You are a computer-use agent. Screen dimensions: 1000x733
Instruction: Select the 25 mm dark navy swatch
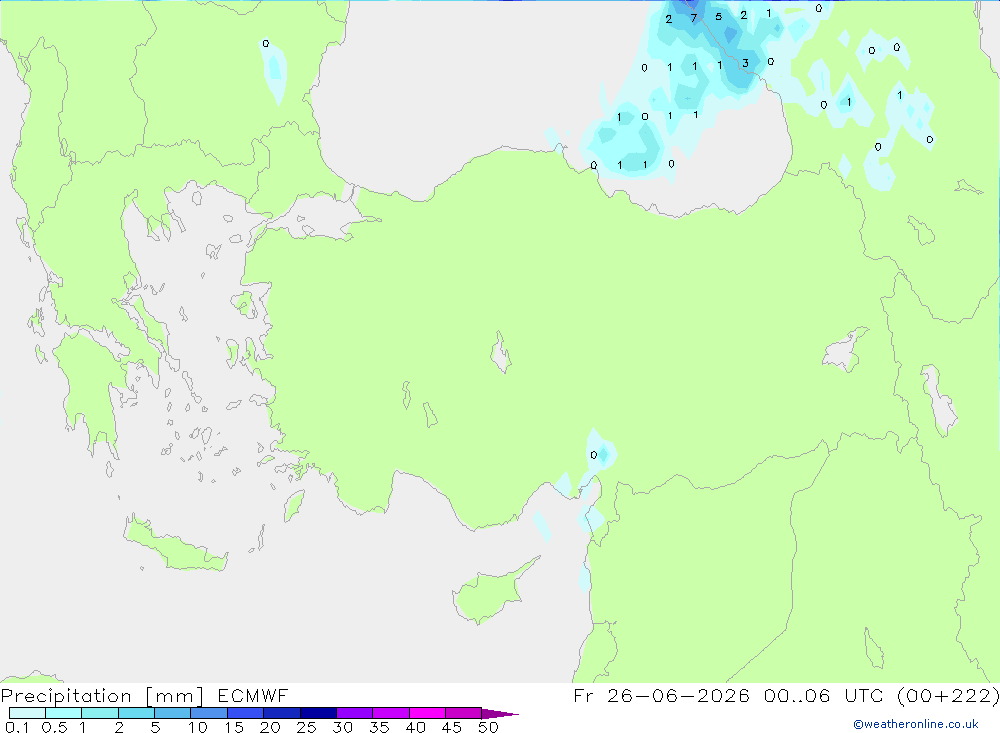click(318, 713)
